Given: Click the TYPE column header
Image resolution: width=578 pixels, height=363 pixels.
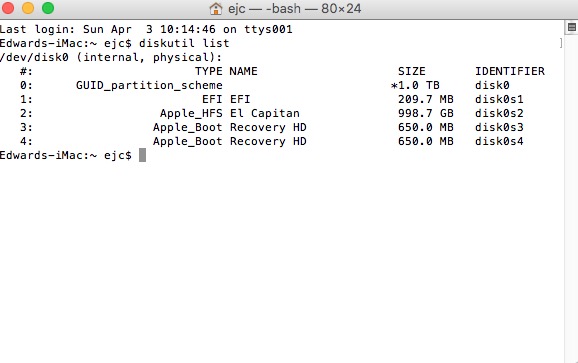Looking at the screenshot, I should click(x=208, y=71).
